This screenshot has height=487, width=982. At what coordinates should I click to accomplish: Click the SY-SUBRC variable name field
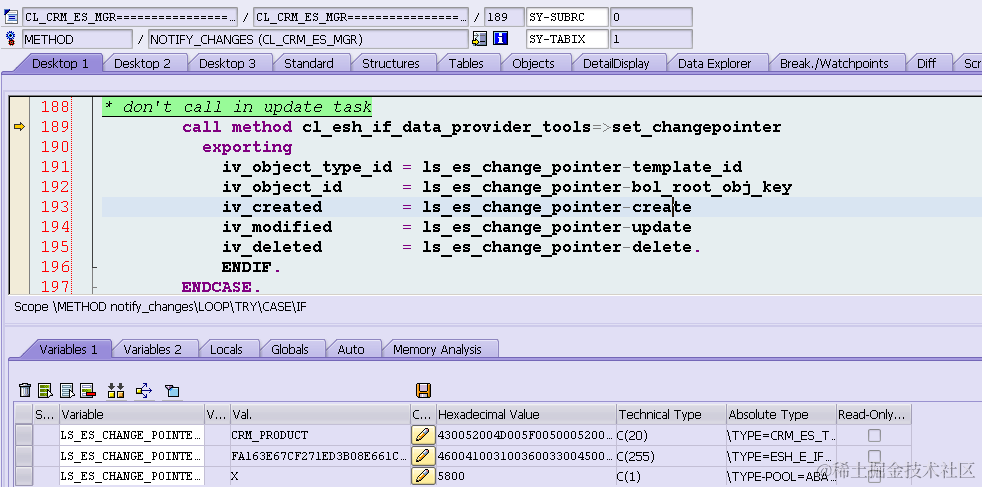(x=567, y=17)
